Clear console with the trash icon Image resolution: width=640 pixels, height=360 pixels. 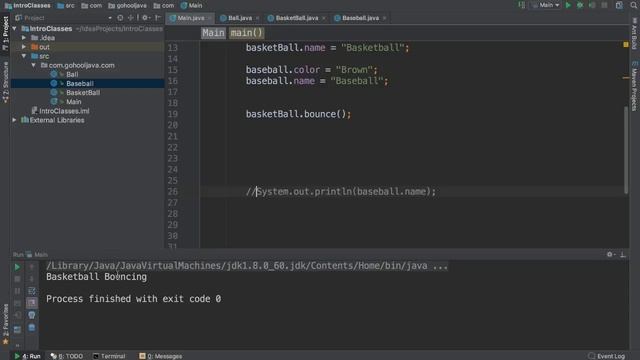pos(31,327)
